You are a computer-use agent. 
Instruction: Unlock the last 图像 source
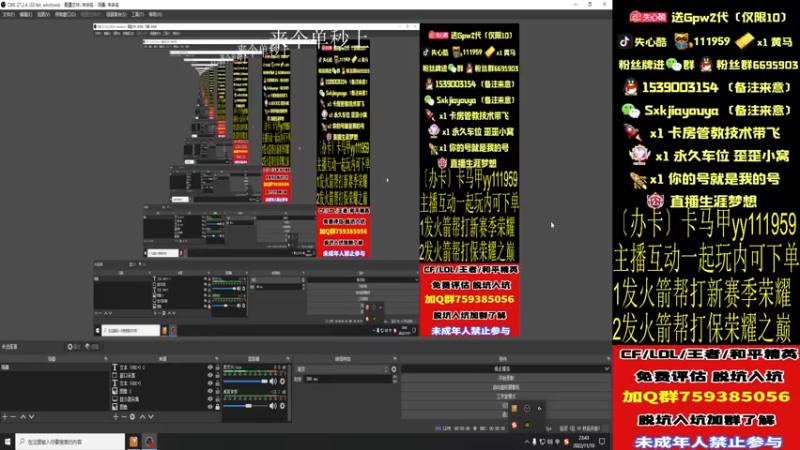click(217, 407)
